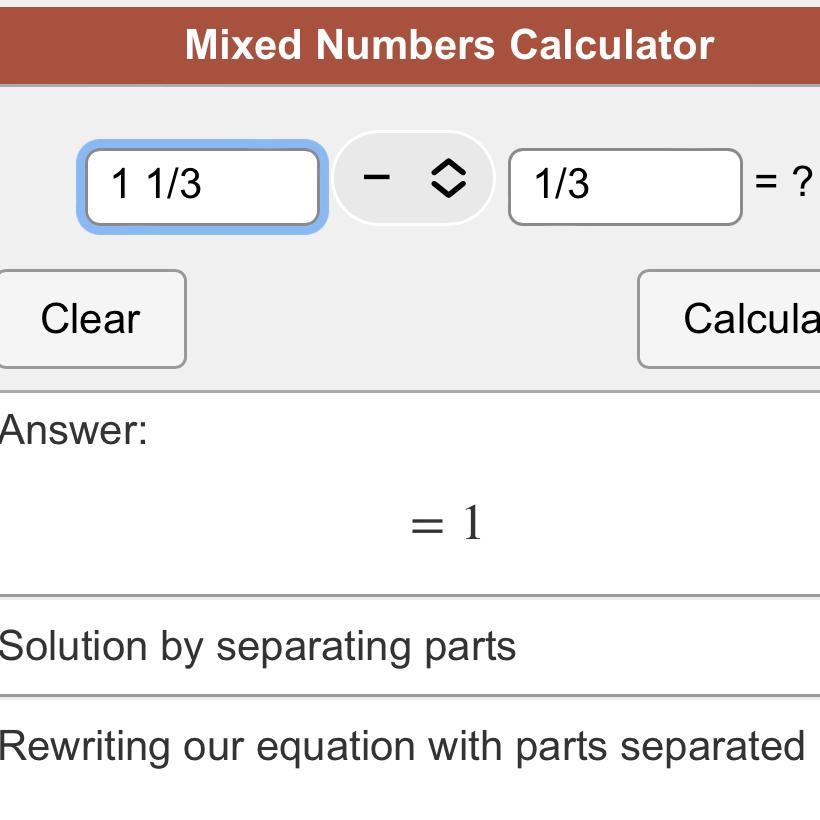Click the up-down chevron arrows on operator selector
This screenshot has width=820, height=820.
point(448,179)
